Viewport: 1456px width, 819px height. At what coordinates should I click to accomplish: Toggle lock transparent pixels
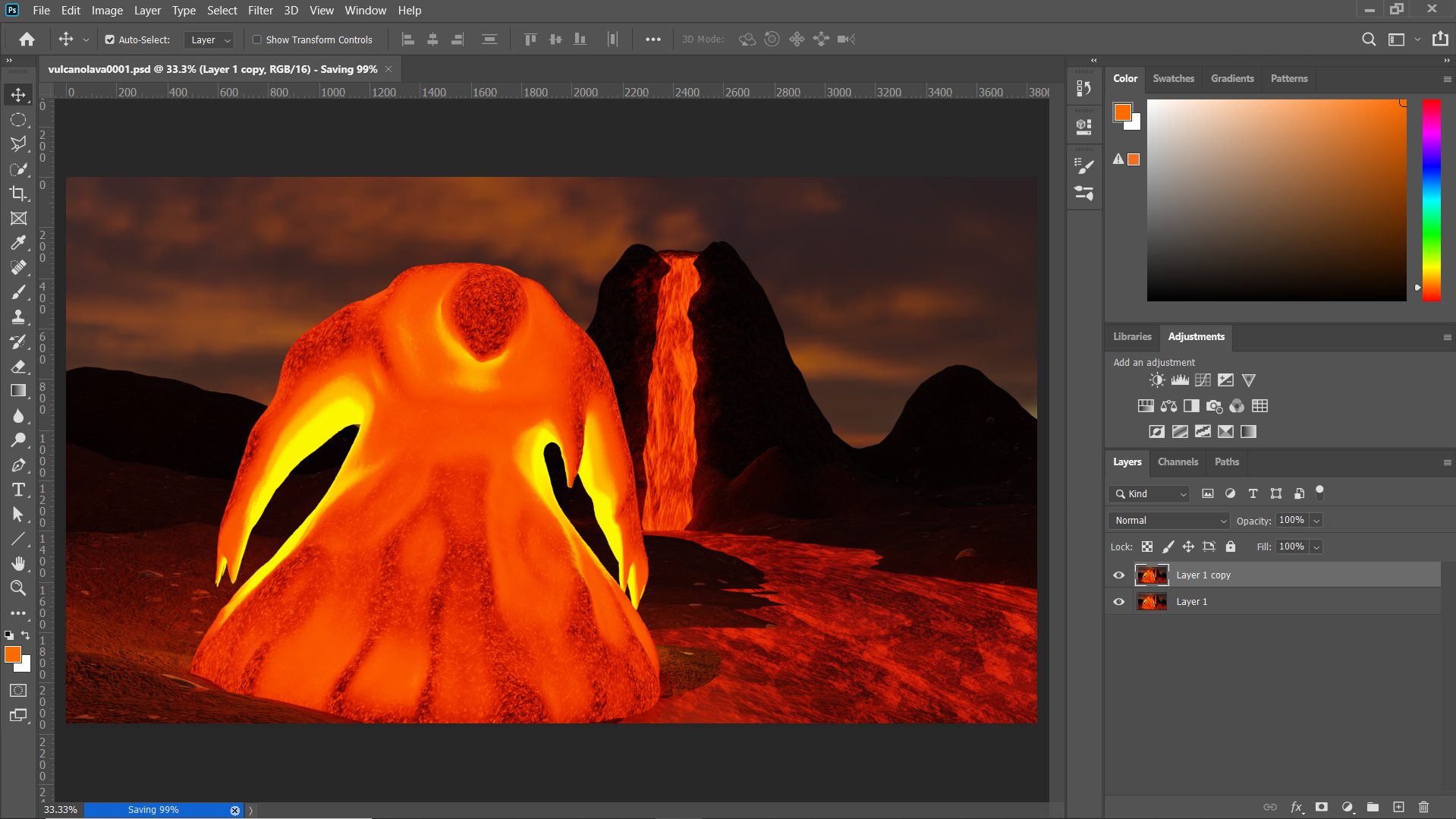pyautogui.click(x=1147, y=547)
